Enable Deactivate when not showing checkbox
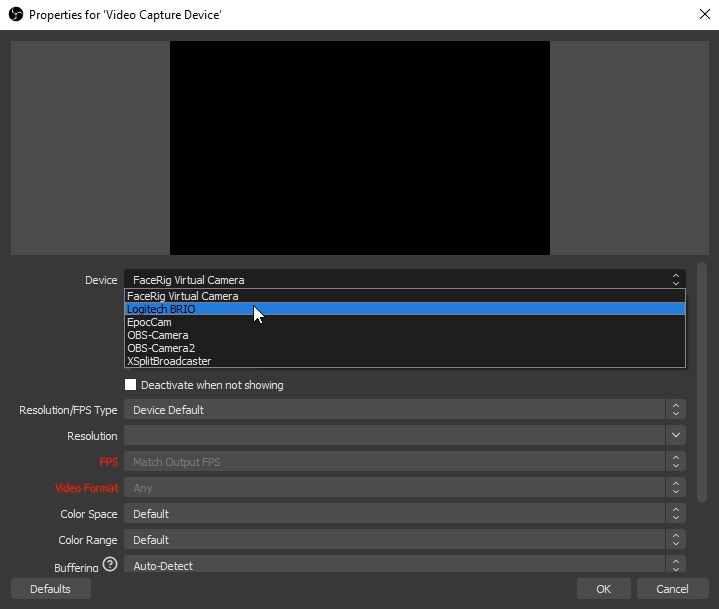The image size is (719, 609). pos(130,385)
